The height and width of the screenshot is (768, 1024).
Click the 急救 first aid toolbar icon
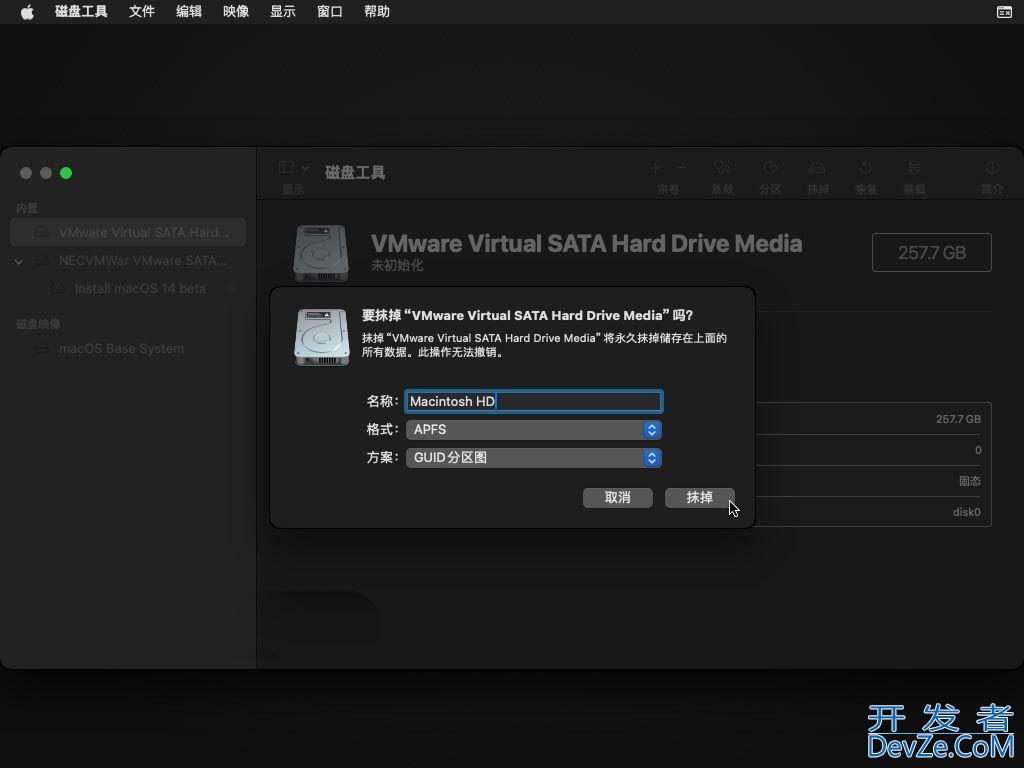(722, 168)
